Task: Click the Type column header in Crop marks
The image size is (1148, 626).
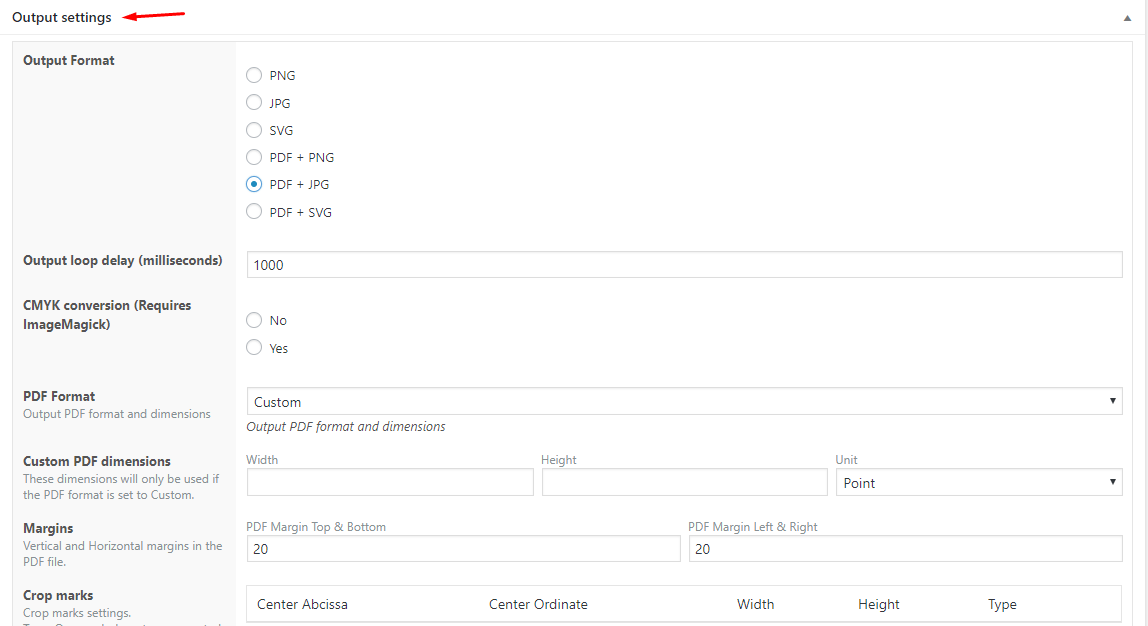Action: point(1002,604)
